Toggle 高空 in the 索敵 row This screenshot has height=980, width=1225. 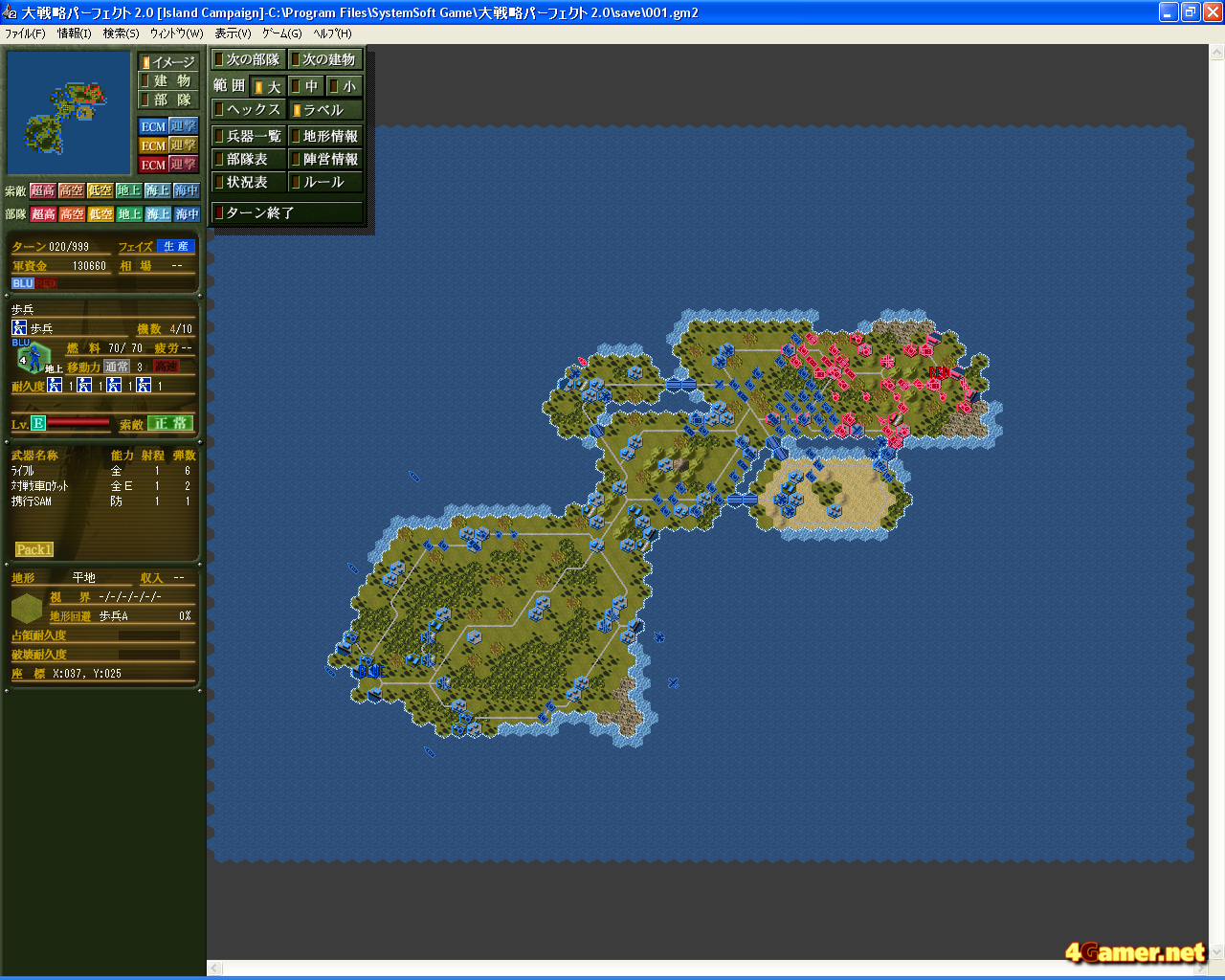pyautogui.click(x=72, y=191)
